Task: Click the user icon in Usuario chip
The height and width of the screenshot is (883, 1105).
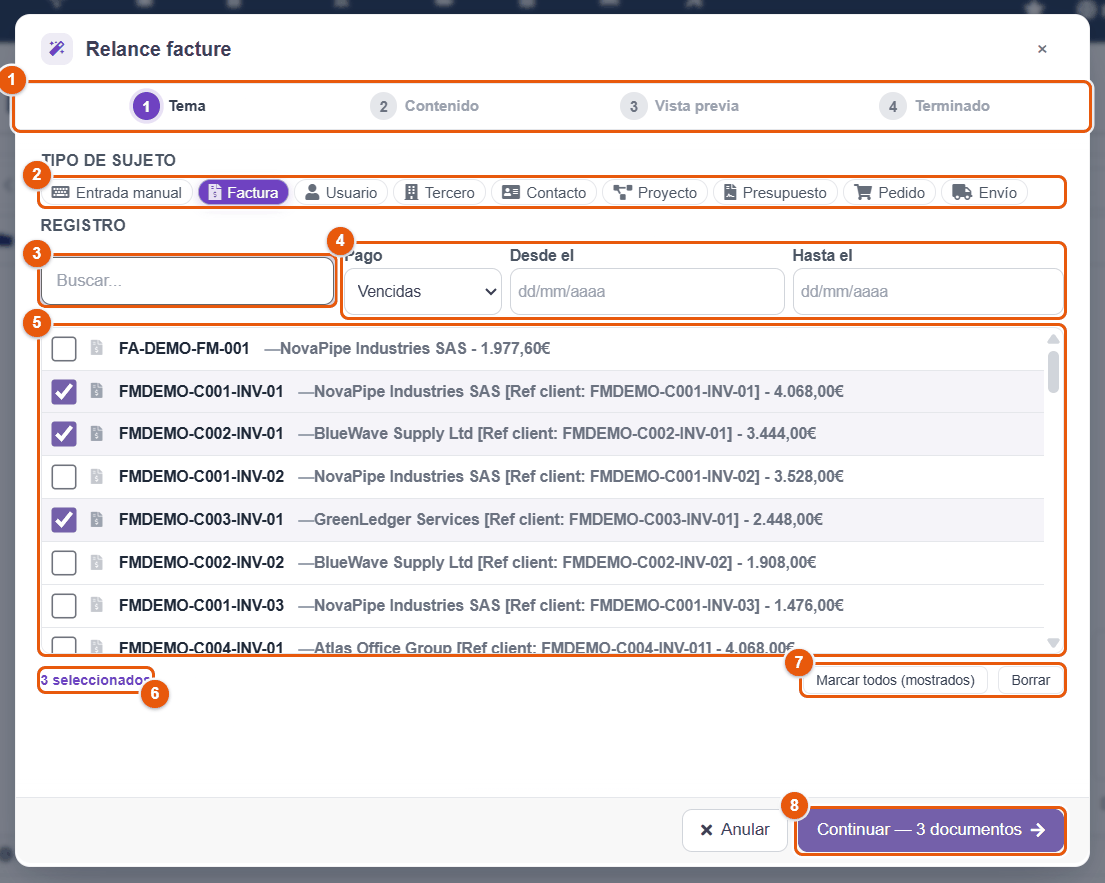Action: pos(312,192)
